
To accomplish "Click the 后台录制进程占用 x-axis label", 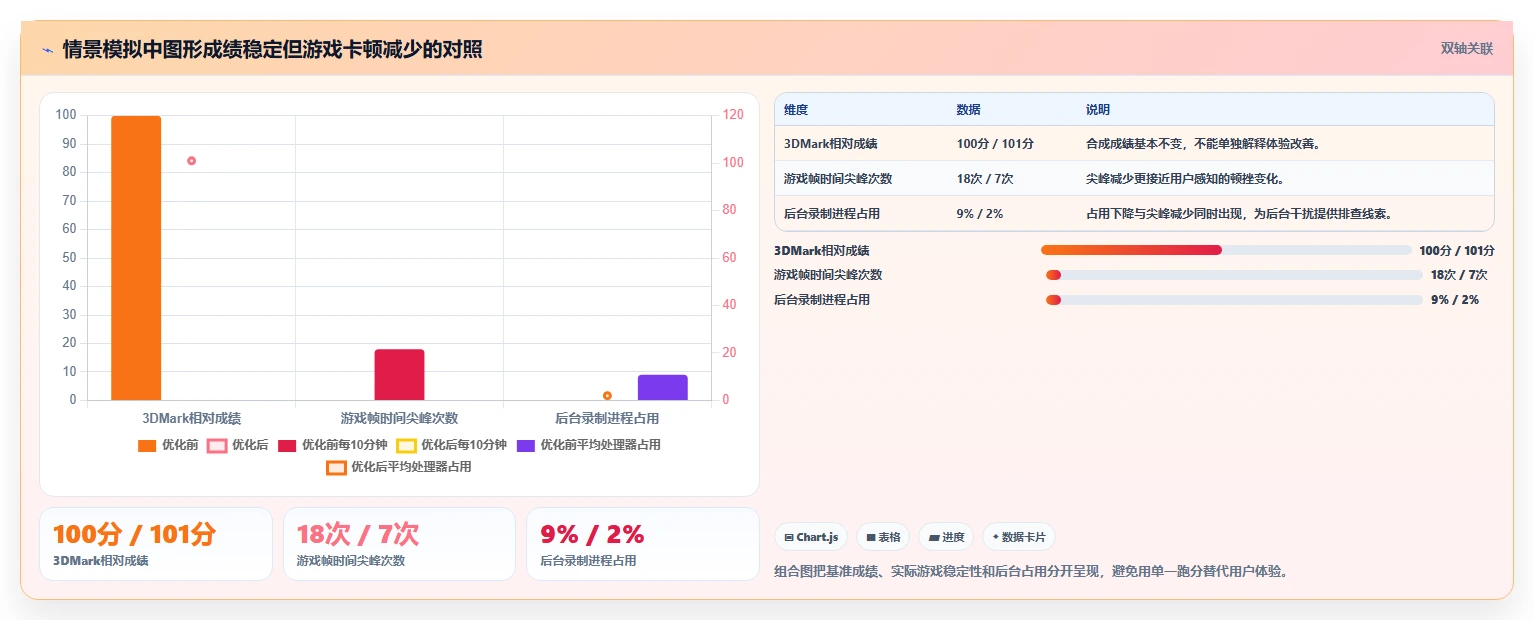I will [607, 419].
